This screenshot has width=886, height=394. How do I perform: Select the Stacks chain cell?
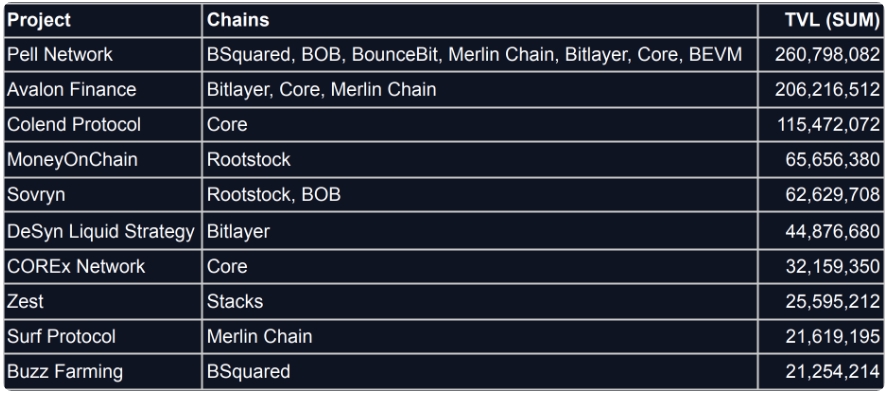pos(480,302)
